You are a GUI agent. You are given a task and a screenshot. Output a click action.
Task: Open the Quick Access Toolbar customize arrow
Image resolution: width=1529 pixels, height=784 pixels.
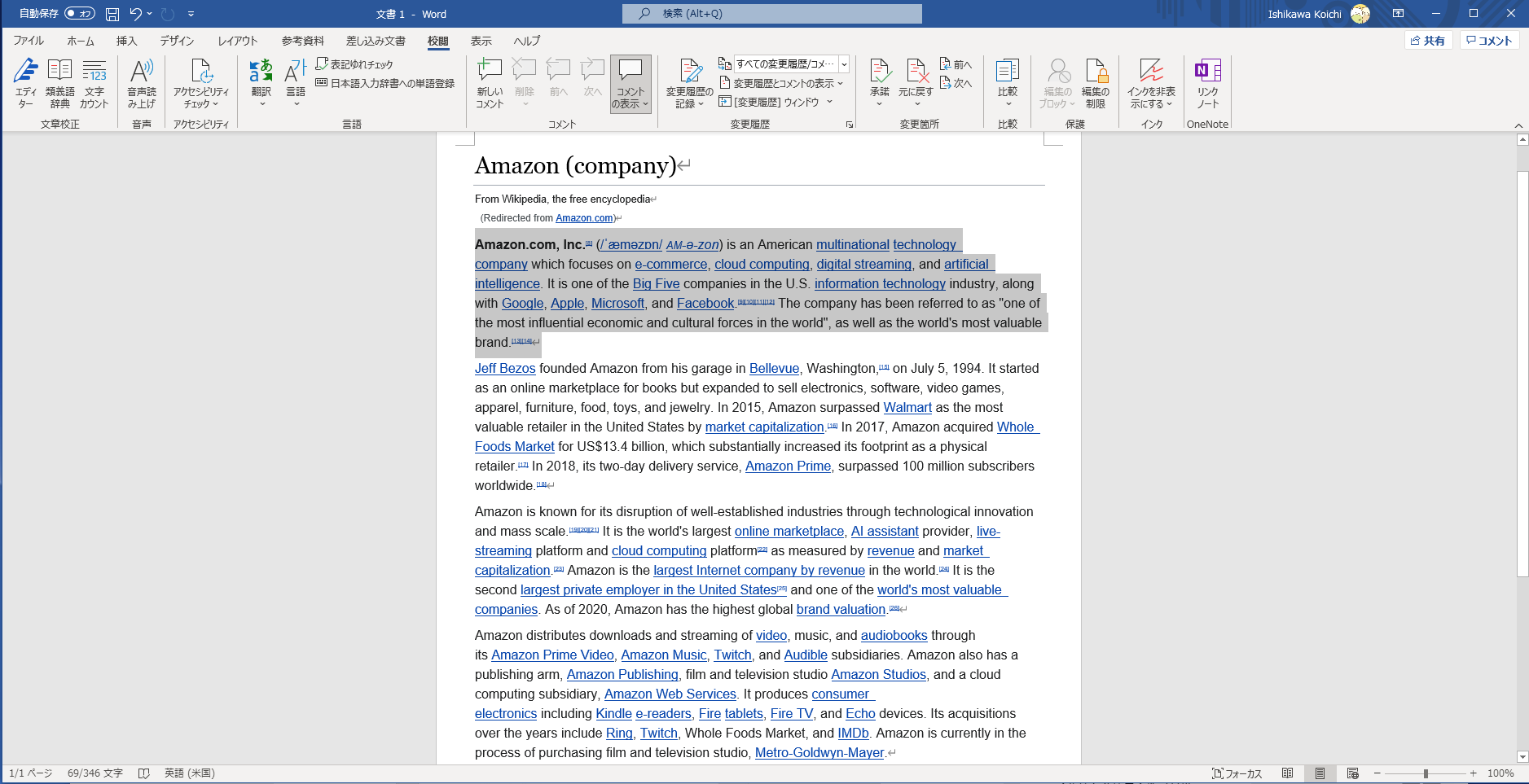191,14
